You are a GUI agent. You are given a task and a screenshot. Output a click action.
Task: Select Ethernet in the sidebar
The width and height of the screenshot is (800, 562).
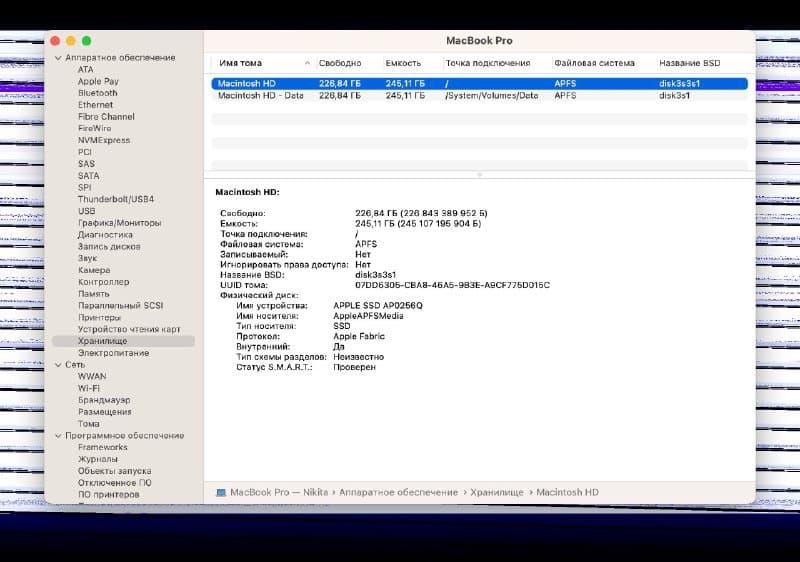(95, 105)
